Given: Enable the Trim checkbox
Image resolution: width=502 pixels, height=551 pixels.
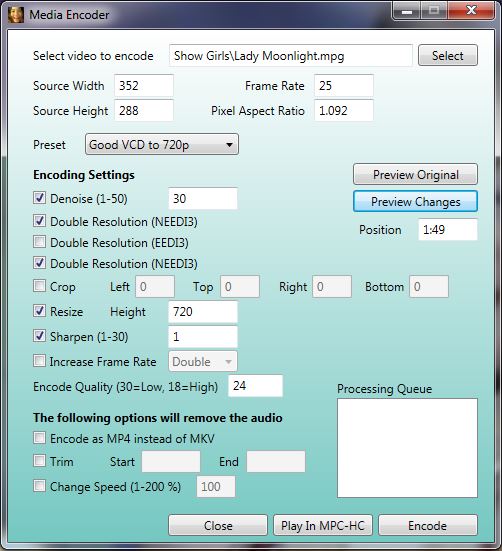Looking at the screenshot, I should pos(39,461).
